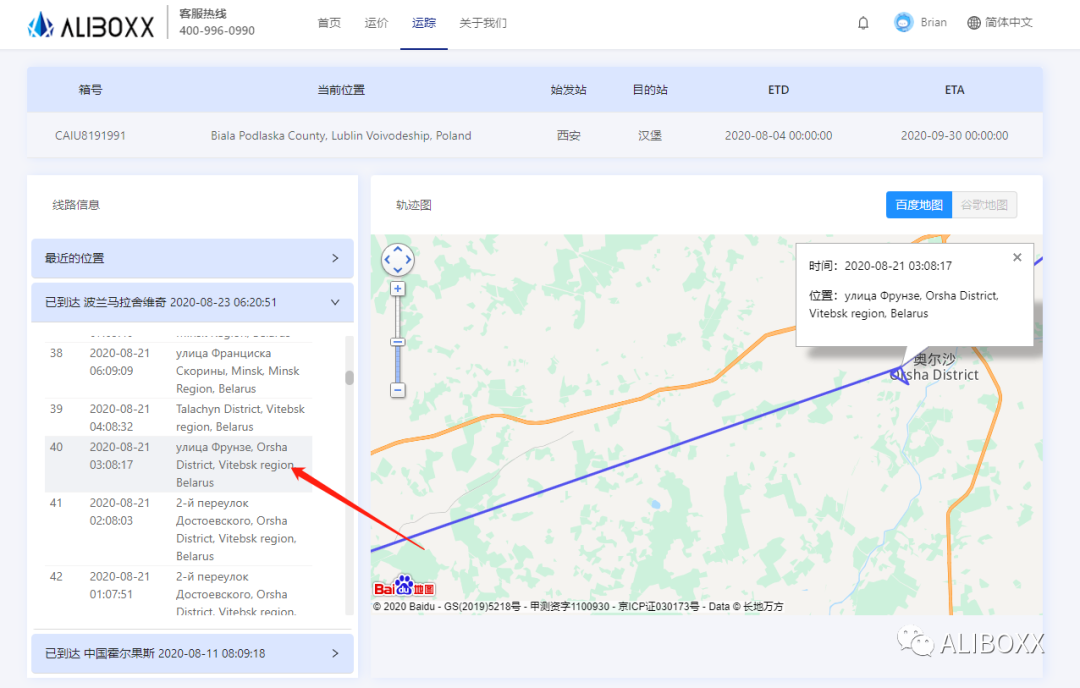Click the 箱号 column header

90,90
